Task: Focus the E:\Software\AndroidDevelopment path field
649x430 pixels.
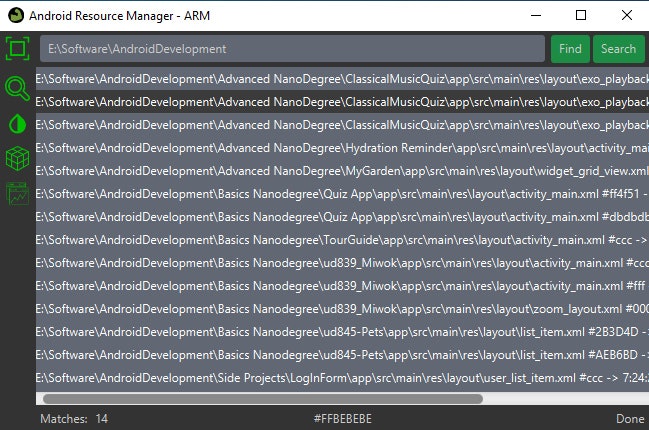Action: pos(292,49)
